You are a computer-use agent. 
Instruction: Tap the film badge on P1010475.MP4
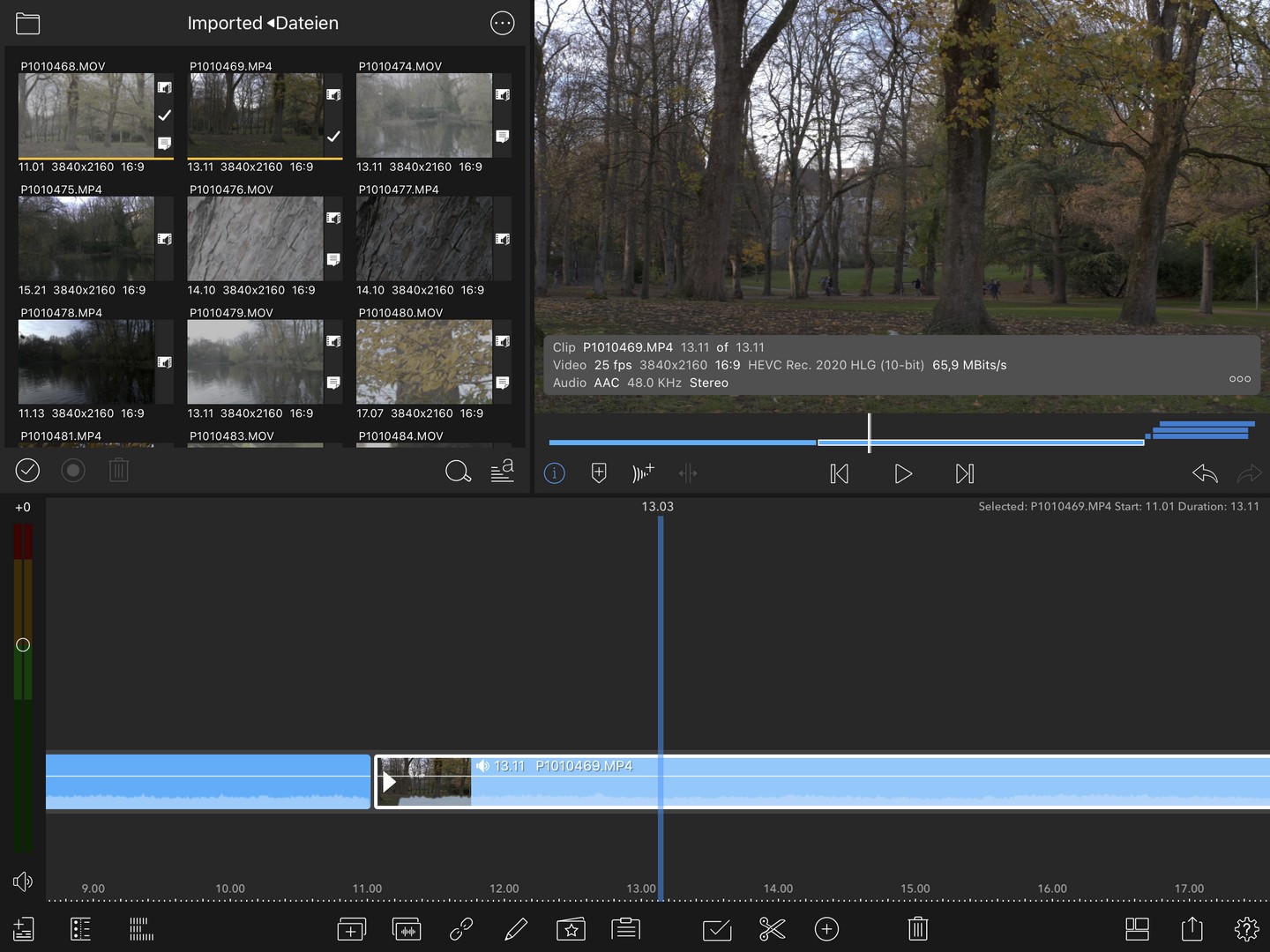coord(164,239)
